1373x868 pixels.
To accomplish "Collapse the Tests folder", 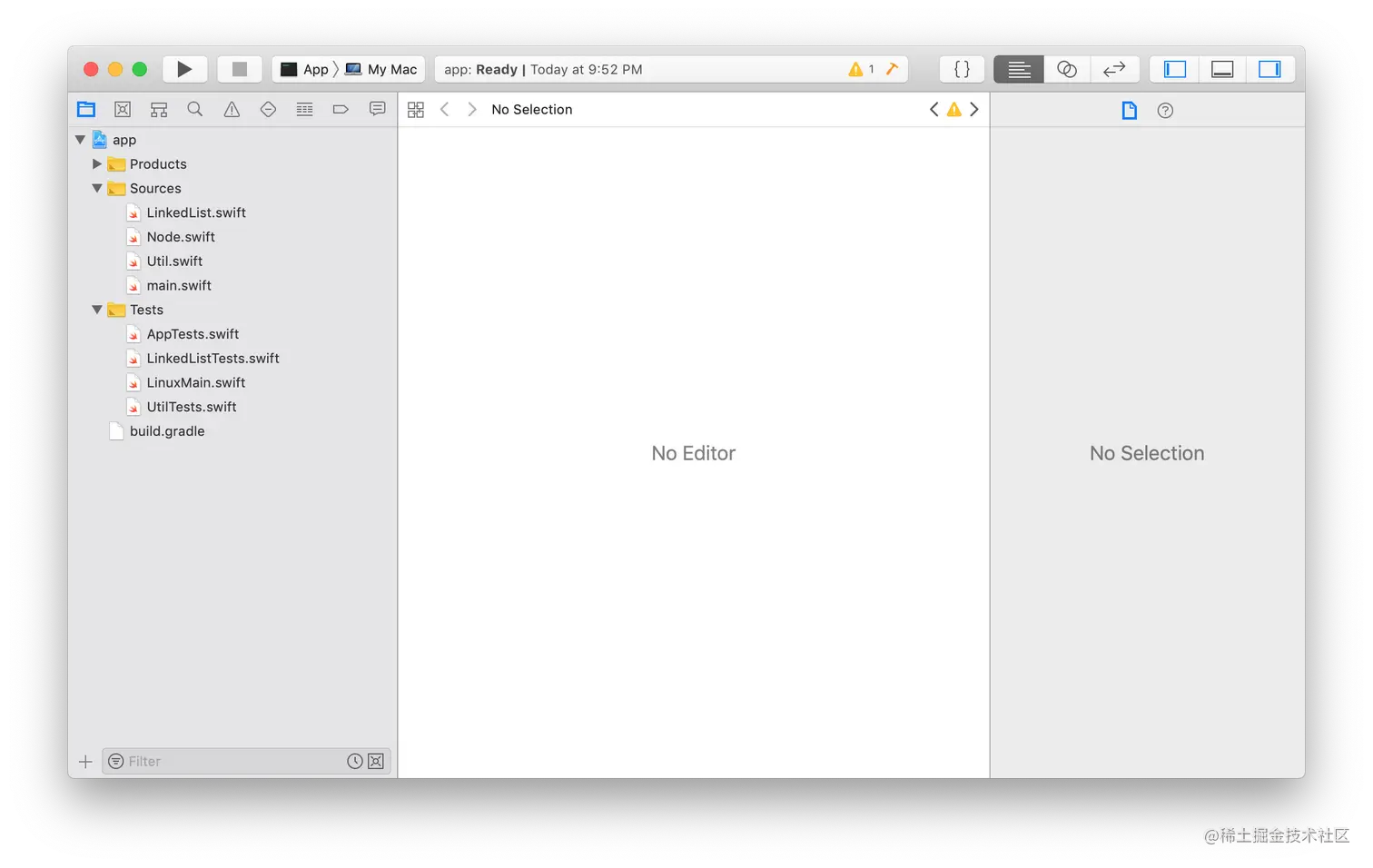I will tap(97, 310).
